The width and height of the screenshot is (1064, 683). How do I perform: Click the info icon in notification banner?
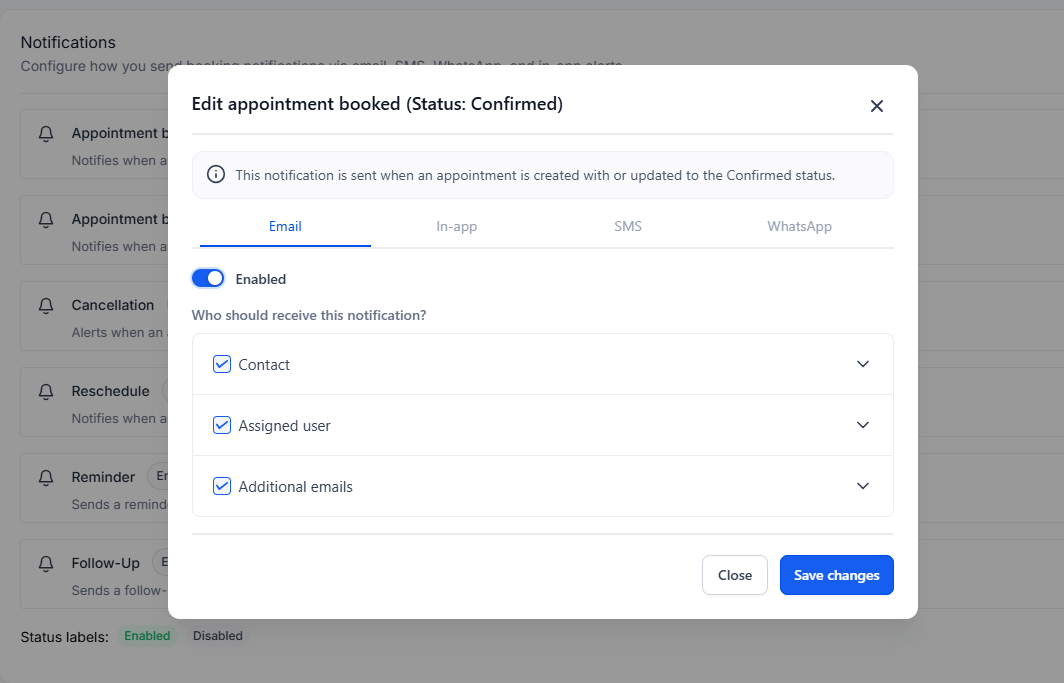[216, 175]
